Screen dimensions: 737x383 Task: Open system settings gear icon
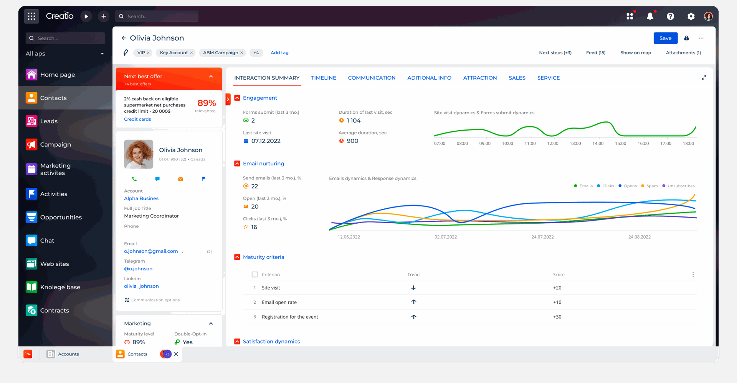pyautogui.click(x=690, y=16)
